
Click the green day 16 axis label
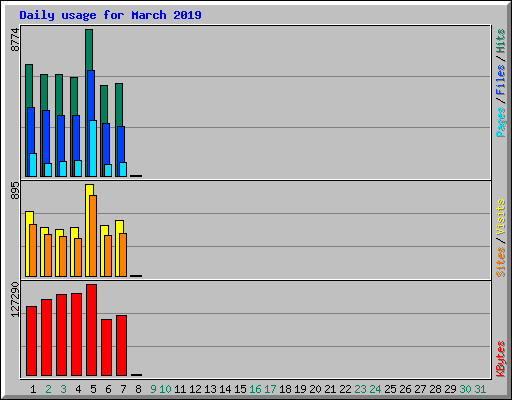(255, 389)
